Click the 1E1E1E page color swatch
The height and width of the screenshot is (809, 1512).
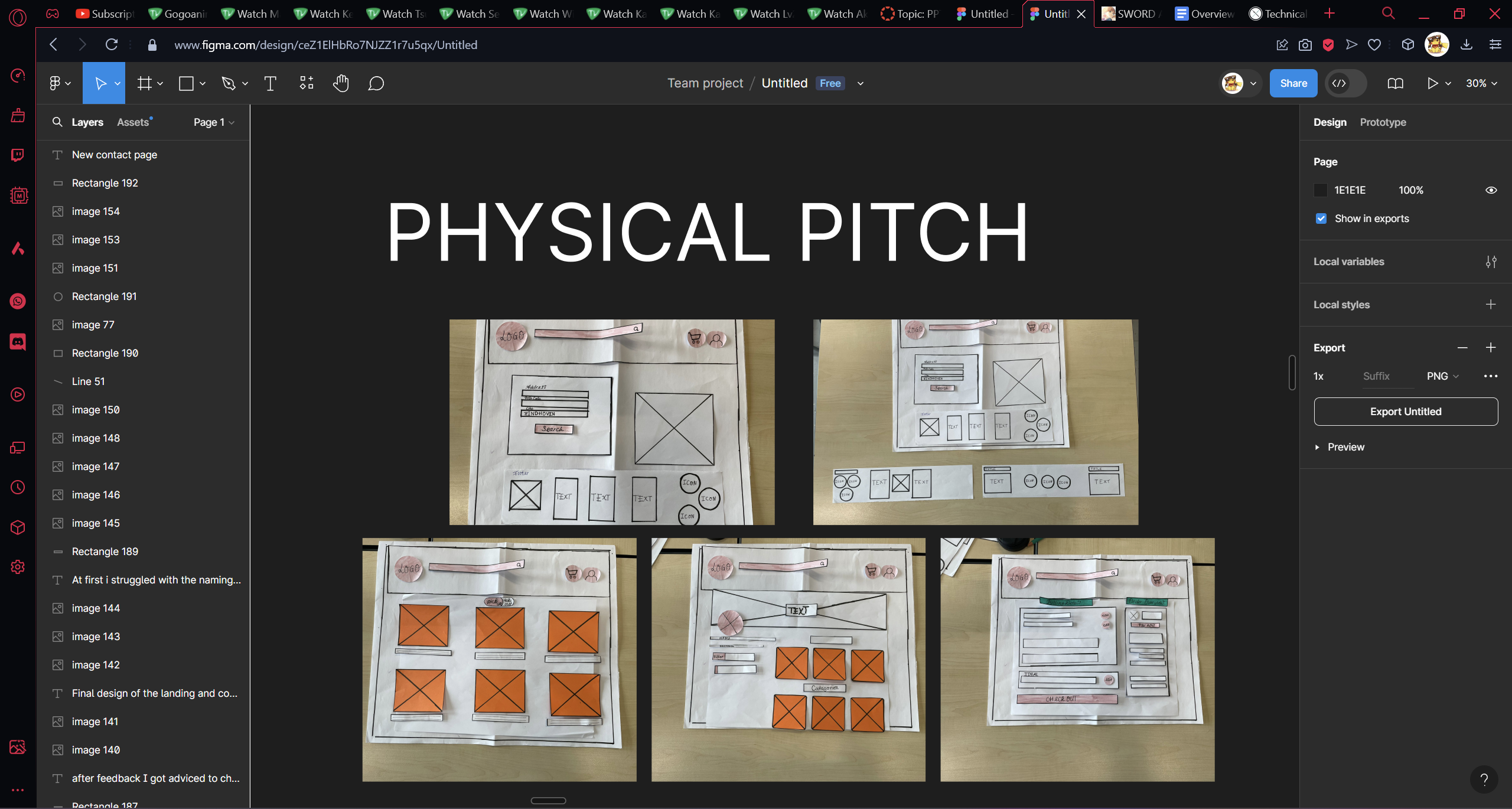(1321, 190)
